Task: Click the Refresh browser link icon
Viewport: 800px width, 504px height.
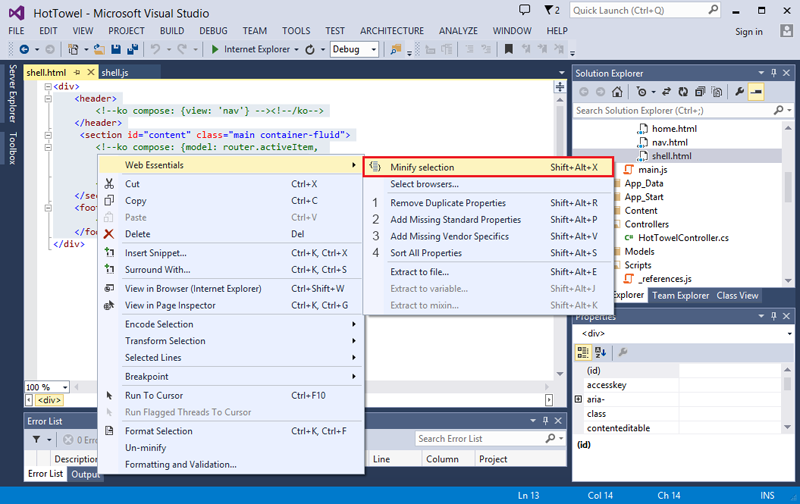Action: (x=310, y=49)
